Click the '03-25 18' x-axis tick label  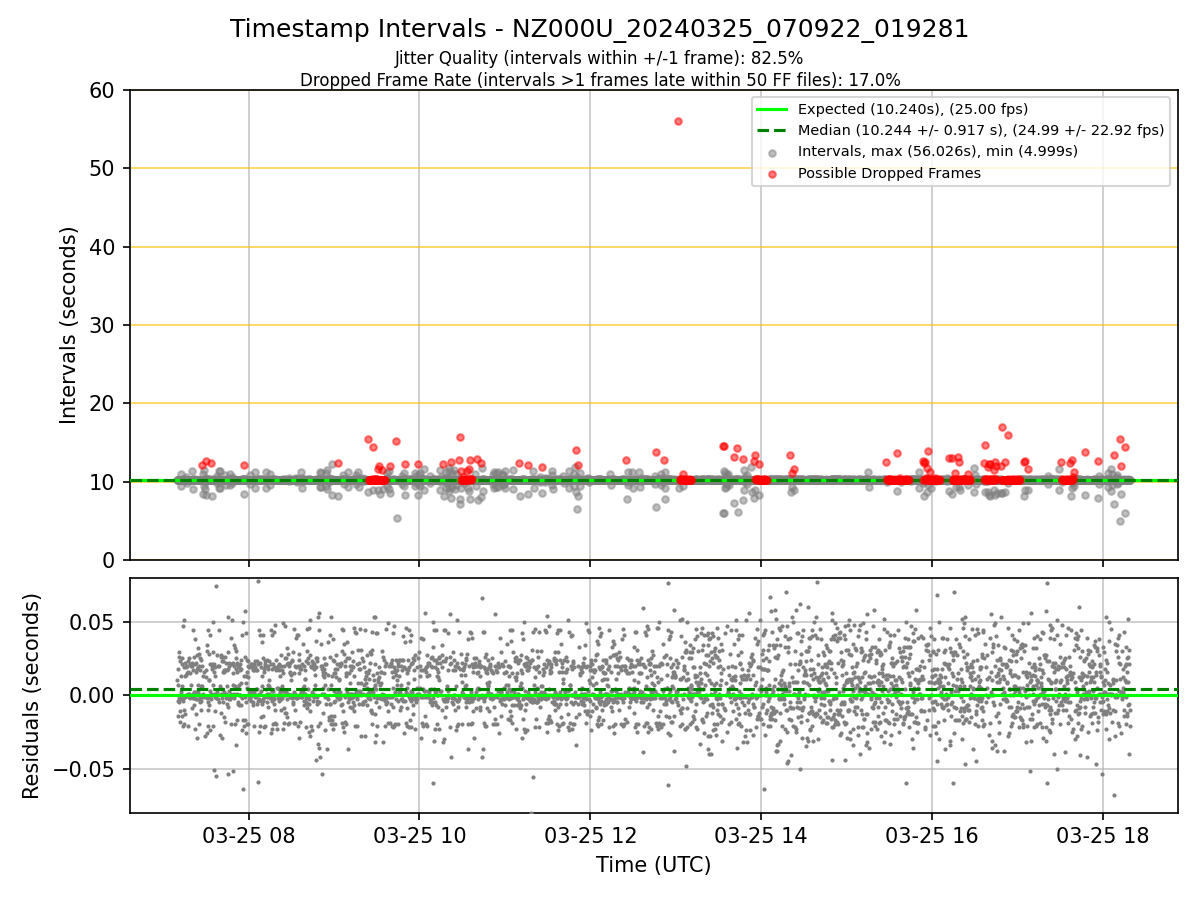tap(1103, 835)
